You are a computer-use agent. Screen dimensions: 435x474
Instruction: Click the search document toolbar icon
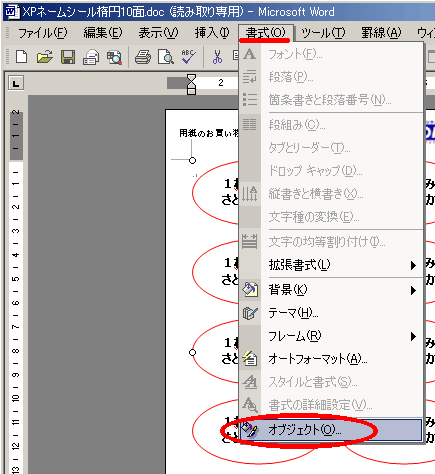click(x=114, y=57)
